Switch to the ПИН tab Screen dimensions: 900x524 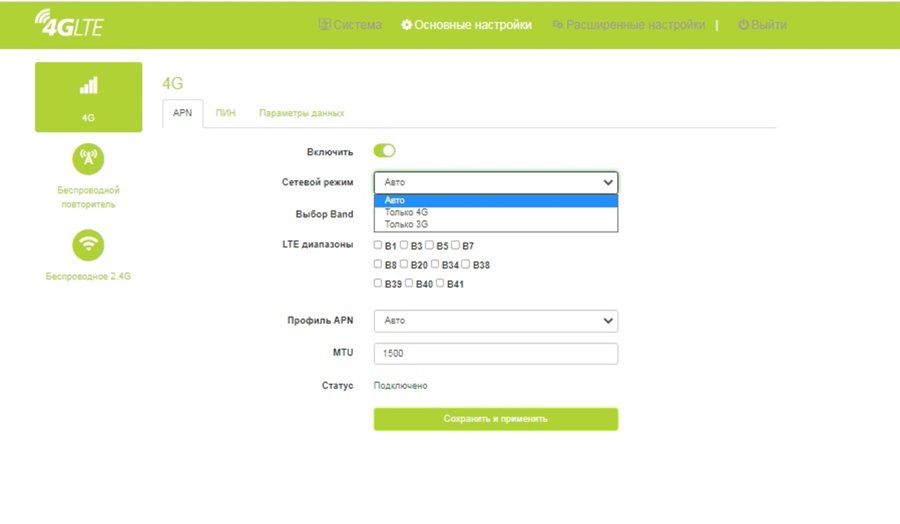[x=226, y=114]
